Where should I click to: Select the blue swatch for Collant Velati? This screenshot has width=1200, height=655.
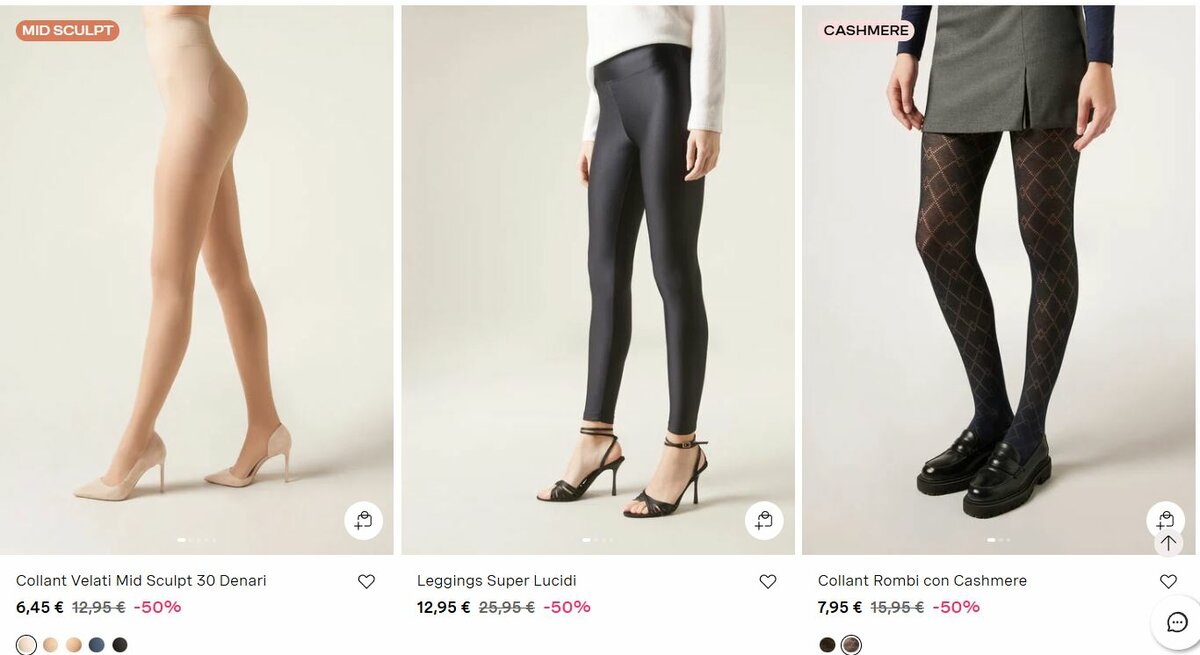click(x=96, y=645)
